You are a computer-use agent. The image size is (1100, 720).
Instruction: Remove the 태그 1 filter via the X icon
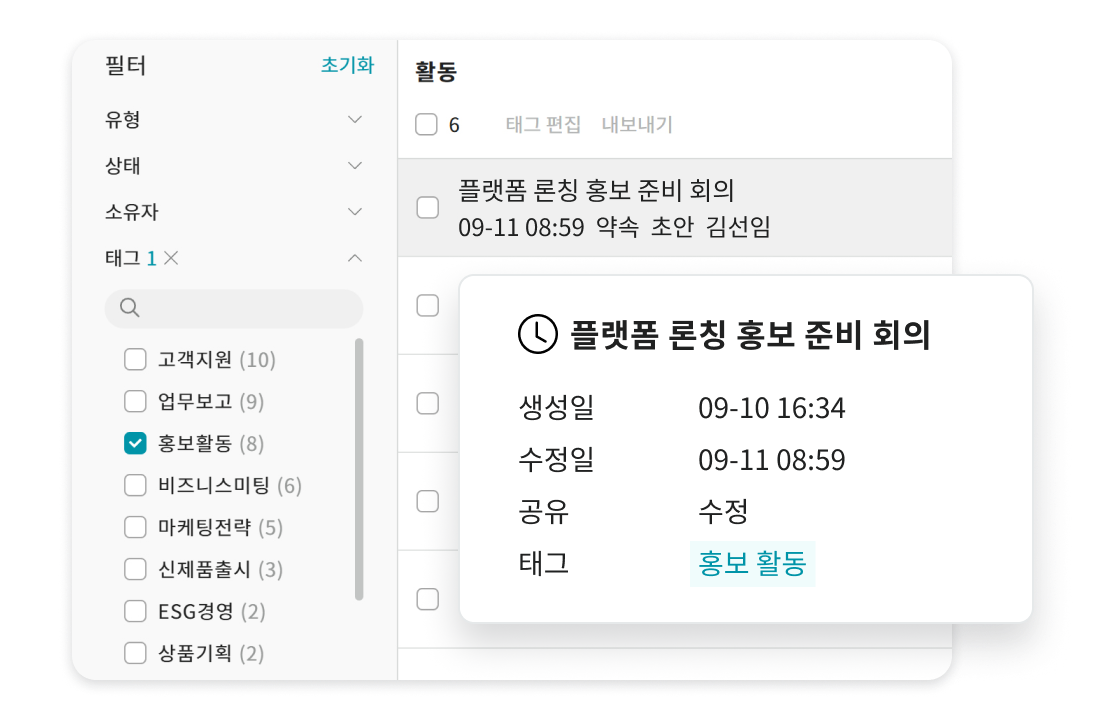[172, 258]
